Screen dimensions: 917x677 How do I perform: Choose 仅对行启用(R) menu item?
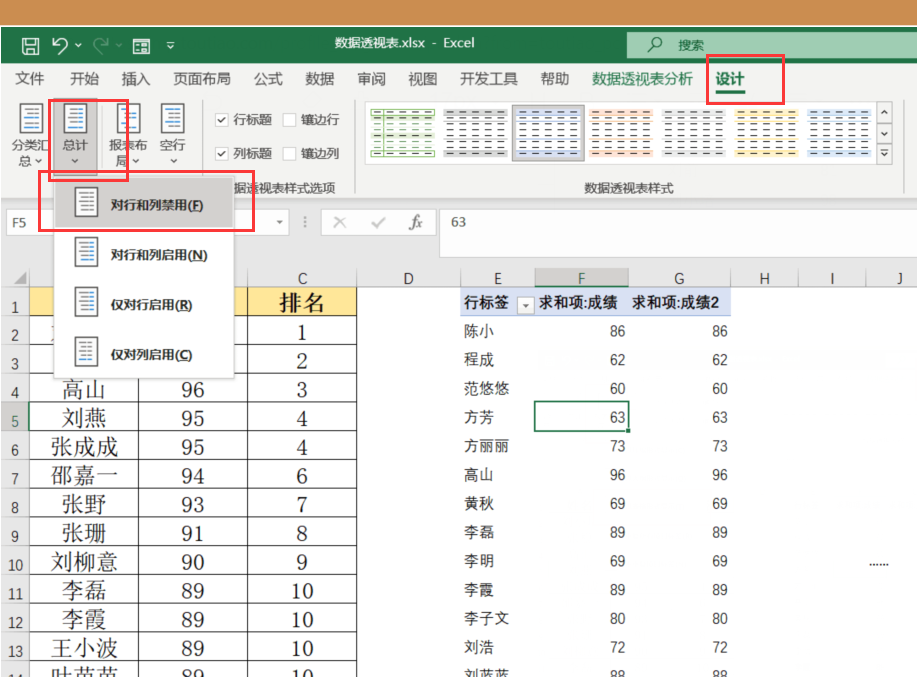click(x=144, y=305)
